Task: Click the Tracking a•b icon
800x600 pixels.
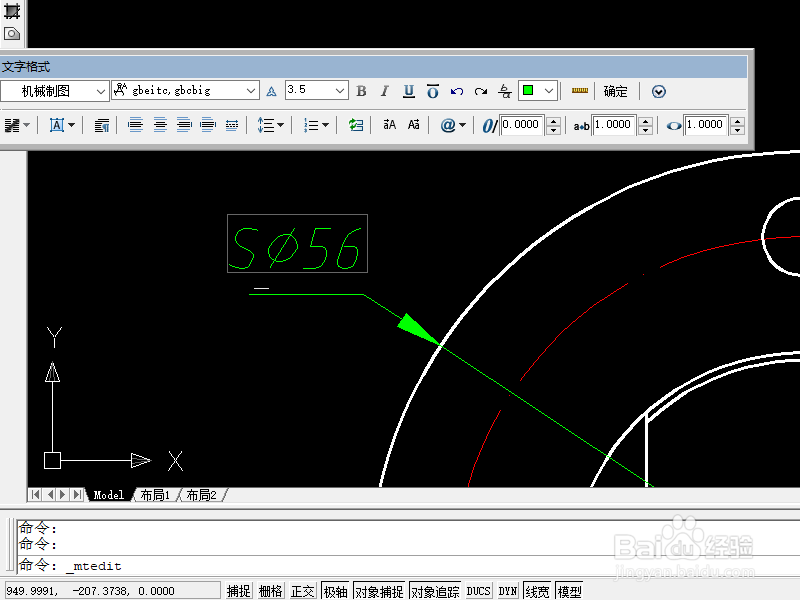Action: [x=581, y=126]
